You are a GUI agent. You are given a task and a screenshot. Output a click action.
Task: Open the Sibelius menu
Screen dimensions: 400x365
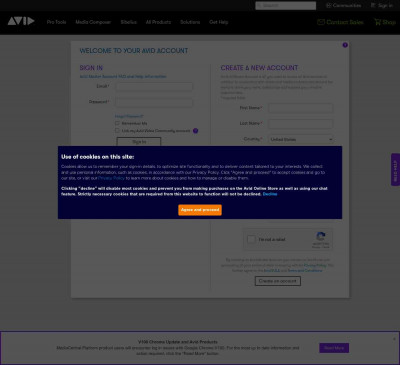click(129, 22)
